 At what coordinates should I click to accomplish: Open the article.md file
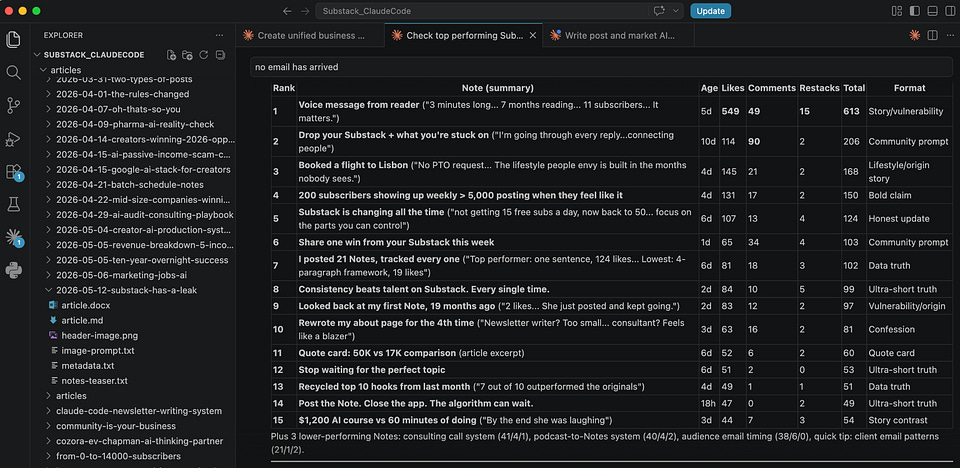84,320
